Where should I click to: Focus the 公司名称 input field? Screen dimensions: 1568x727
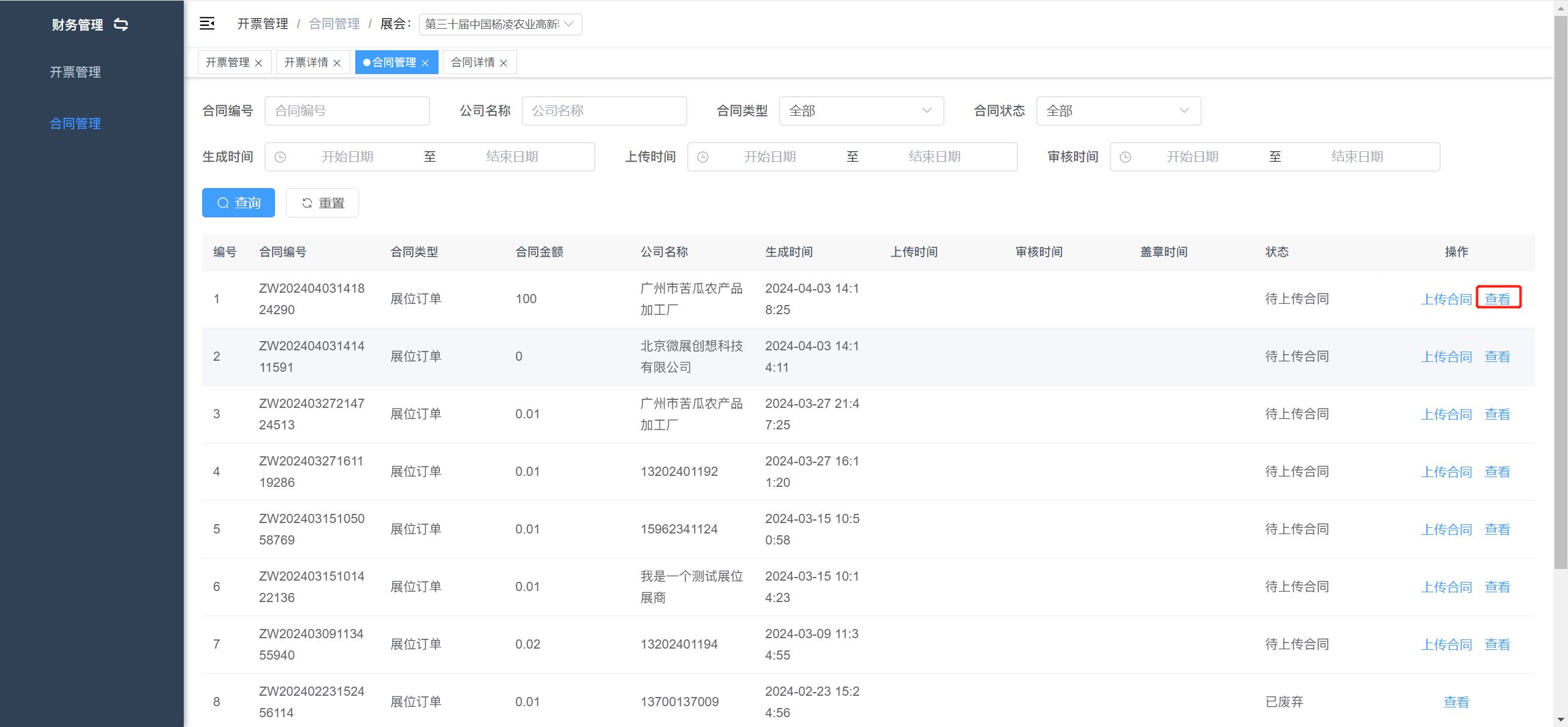605,111
